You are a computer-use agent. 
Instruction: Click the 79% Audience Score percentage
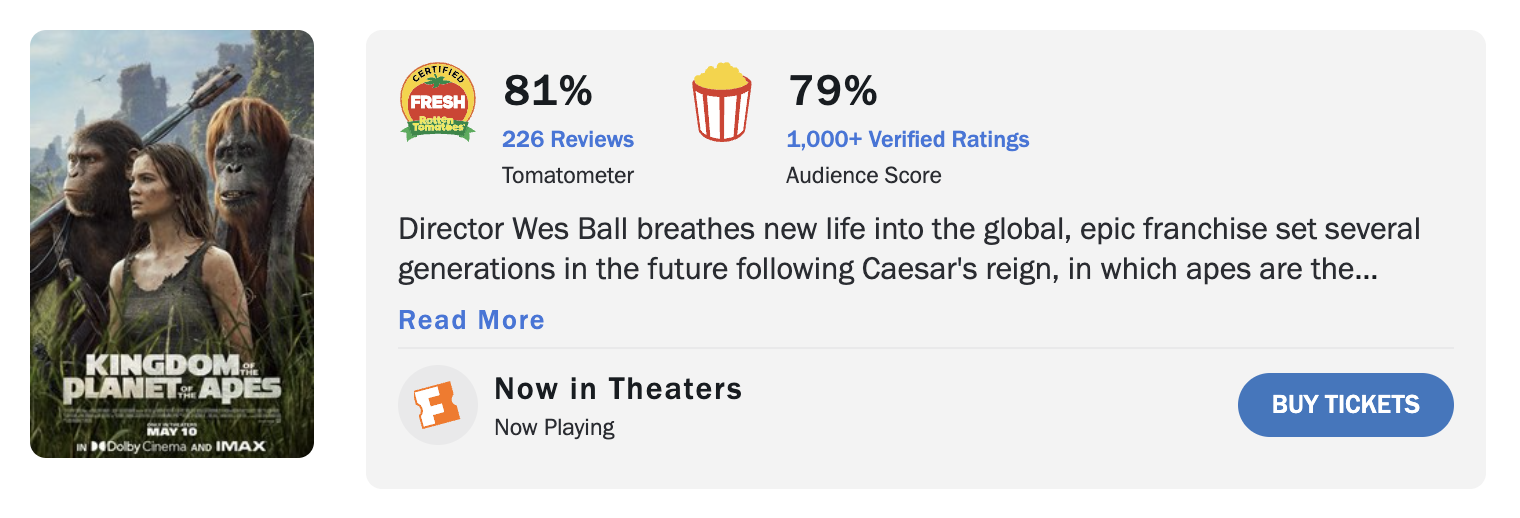[x=832, y=91]
